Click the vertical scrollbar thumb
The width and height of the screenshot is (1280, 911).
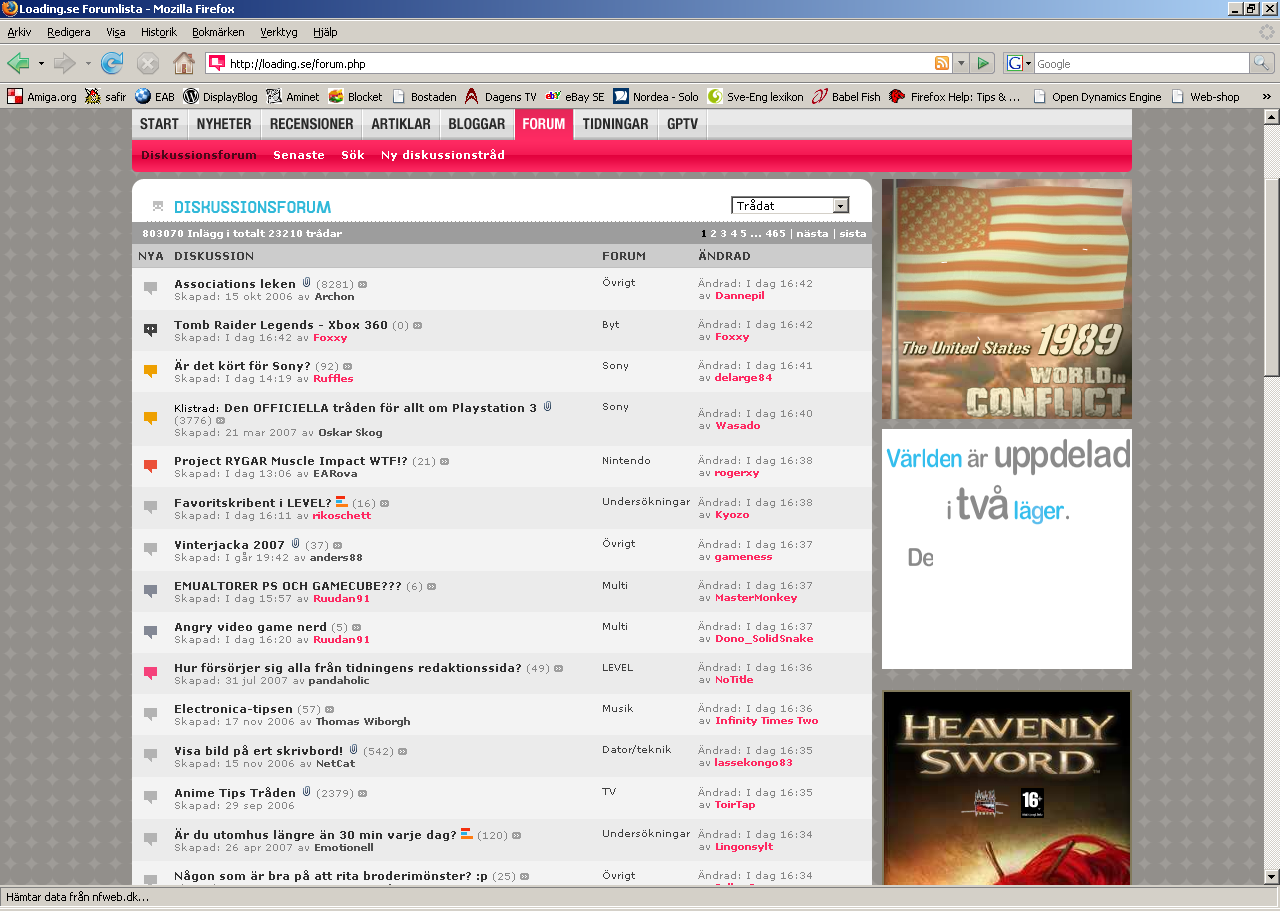click(1271, 278)
